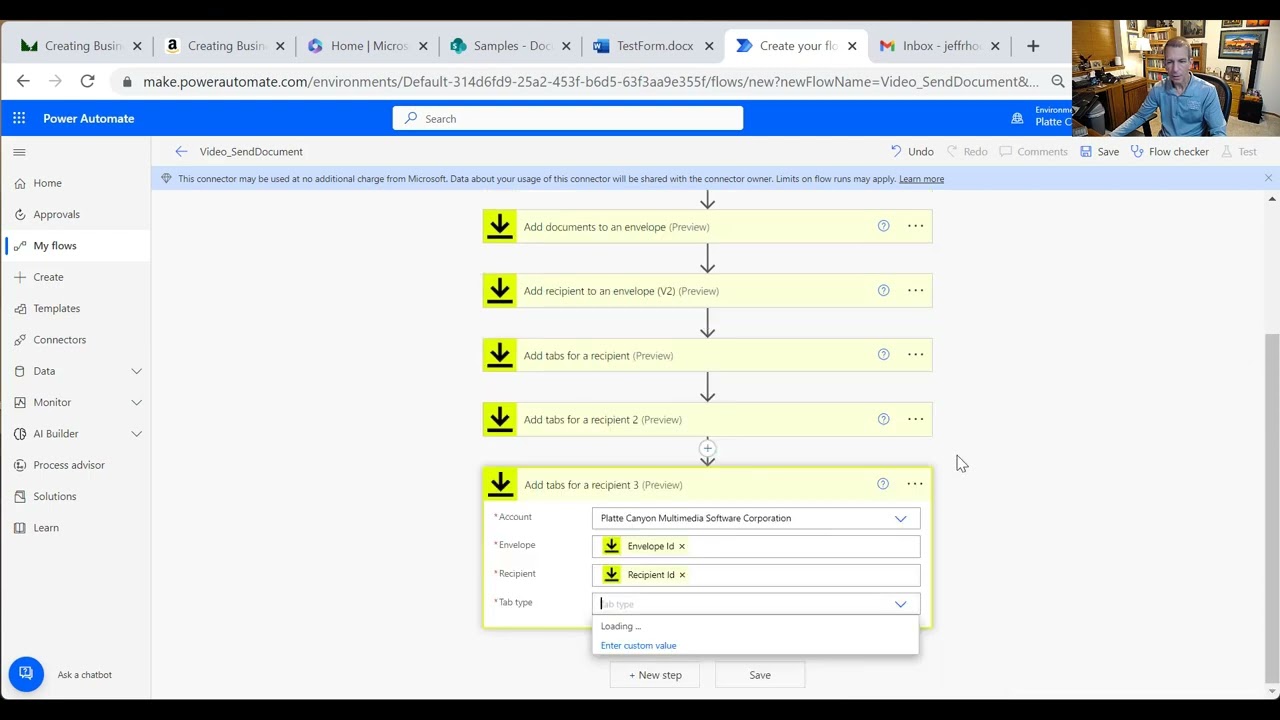Click the browser address bar URL
This screenshot has height=720, width=1280.
pos(590,81)
